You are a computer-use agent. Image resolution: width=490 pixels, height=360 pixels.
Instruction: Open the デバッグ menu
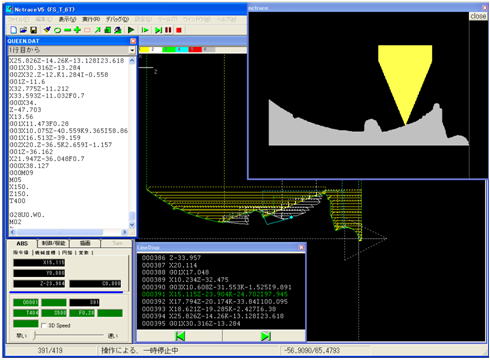coord(117,19)
